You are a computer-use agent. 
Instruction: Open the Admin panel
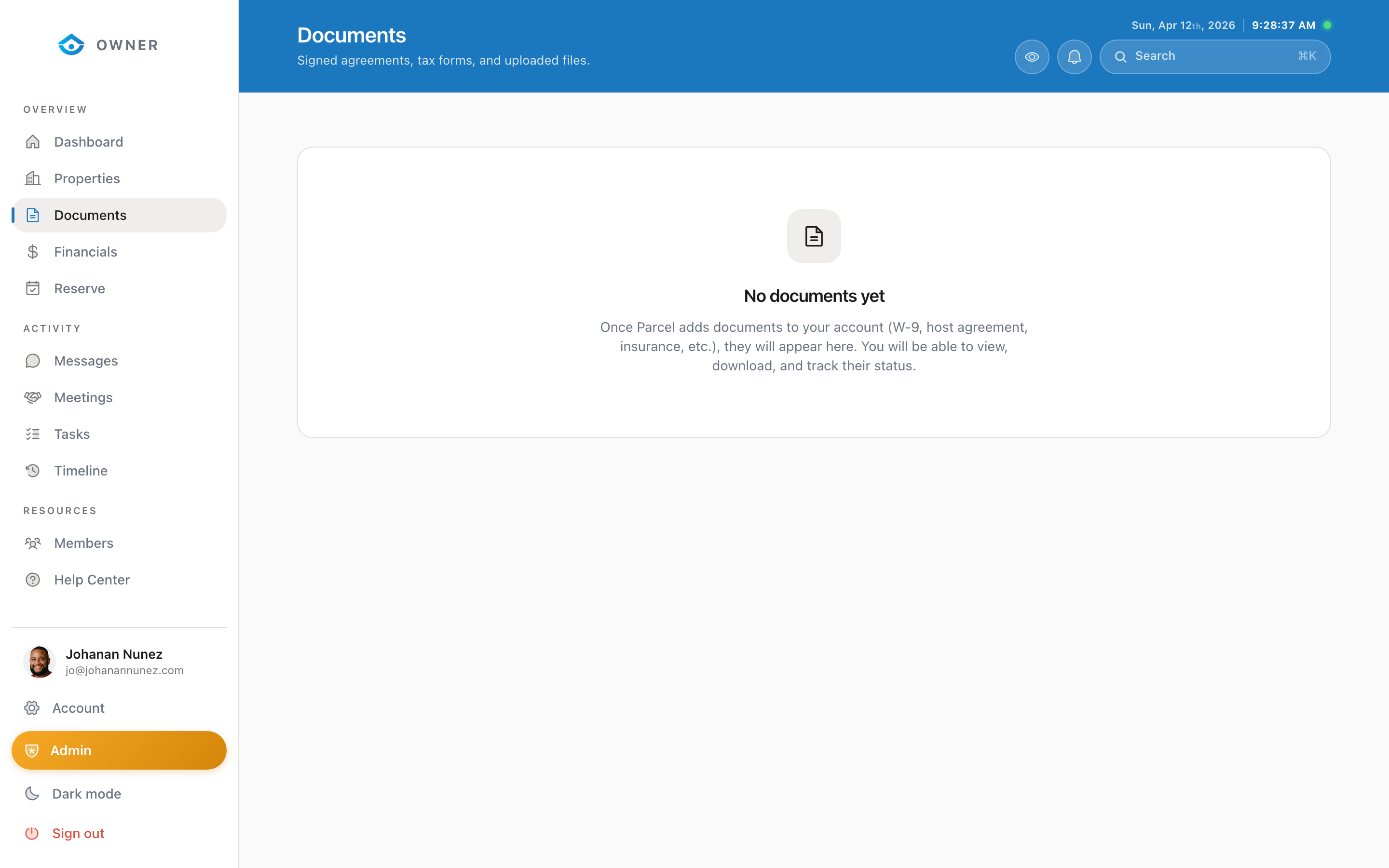pos(119,750)
